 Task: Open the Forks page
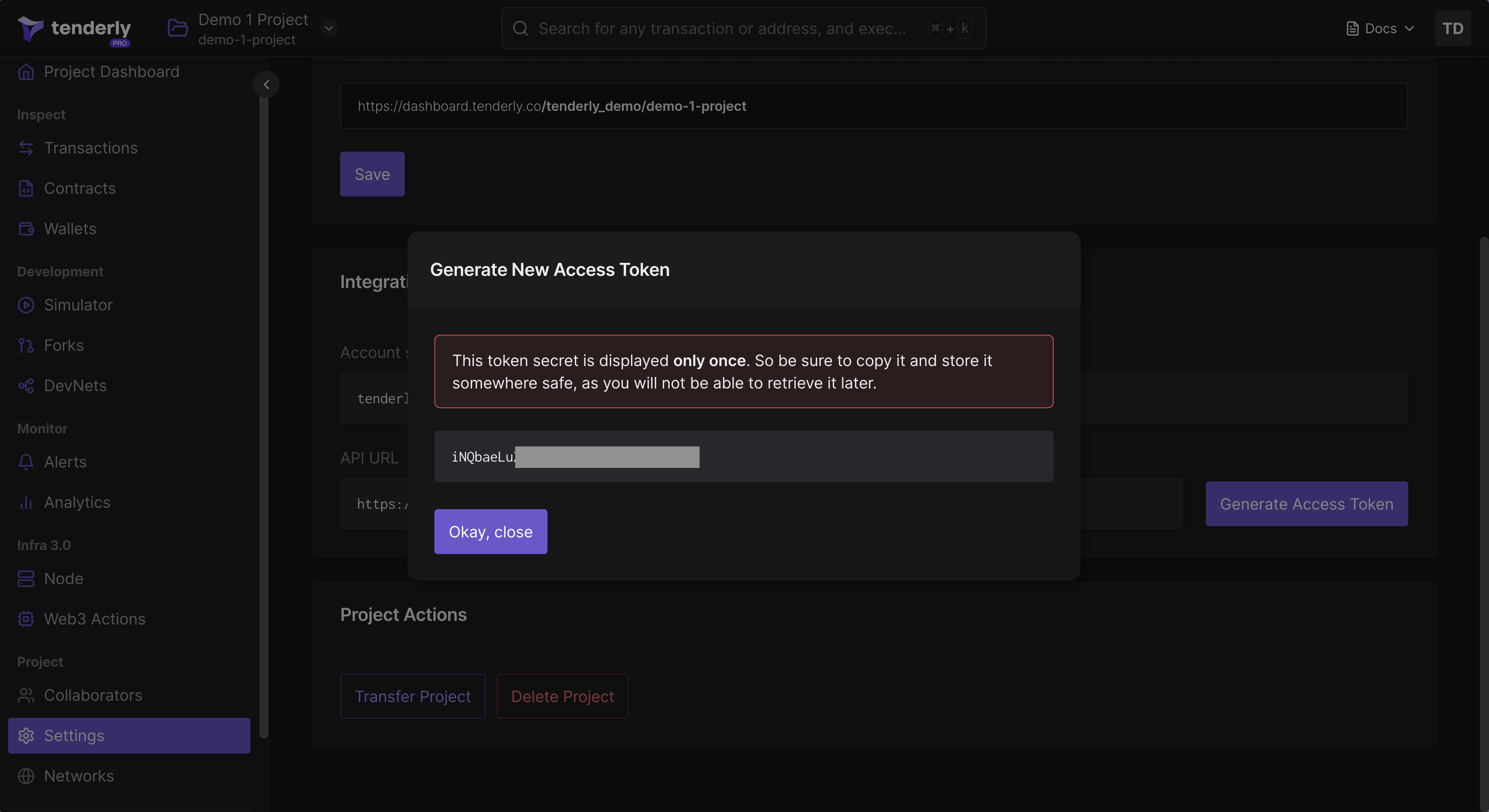click(x=64, y=345)
